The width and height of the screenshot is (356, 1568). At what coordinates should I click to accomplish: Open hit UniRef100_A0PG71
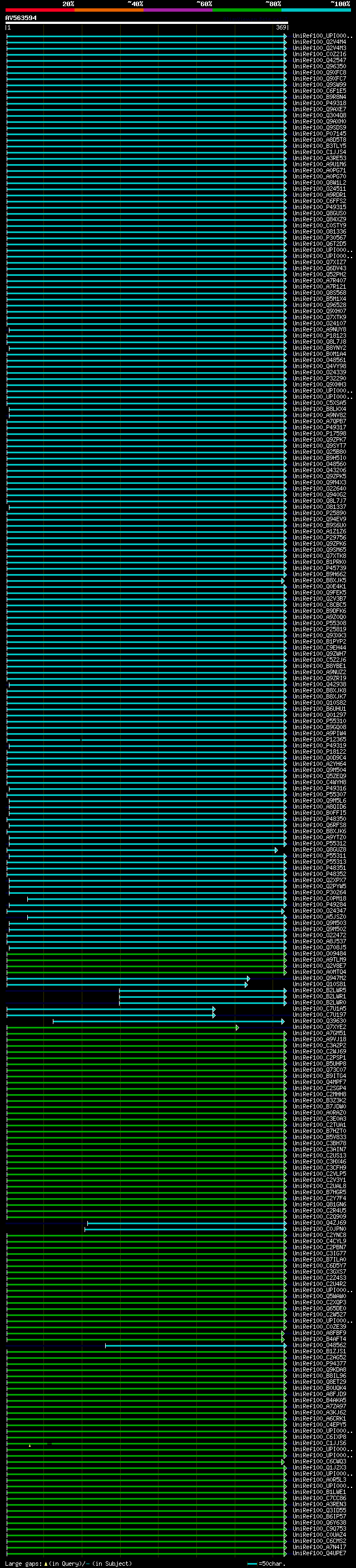319,170
